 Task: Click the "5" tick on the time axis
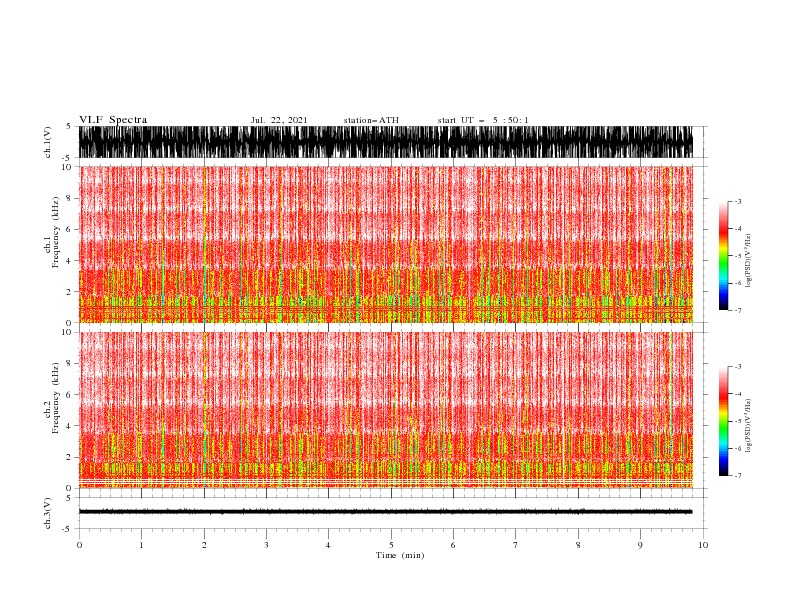coord(391,545)
